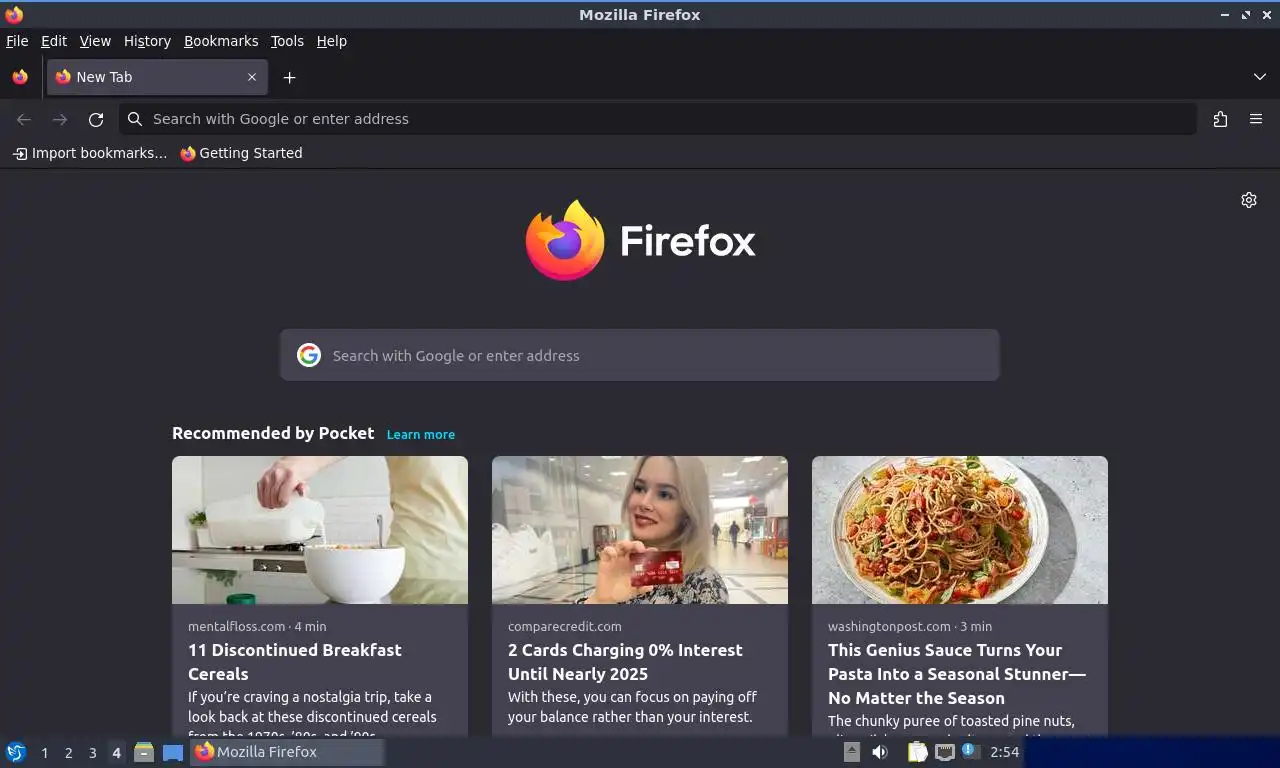The width and height of the screenshot is (1280, 768).
Task: Open Edit menu
Action: pyautogui.click(x=54, y=41)
